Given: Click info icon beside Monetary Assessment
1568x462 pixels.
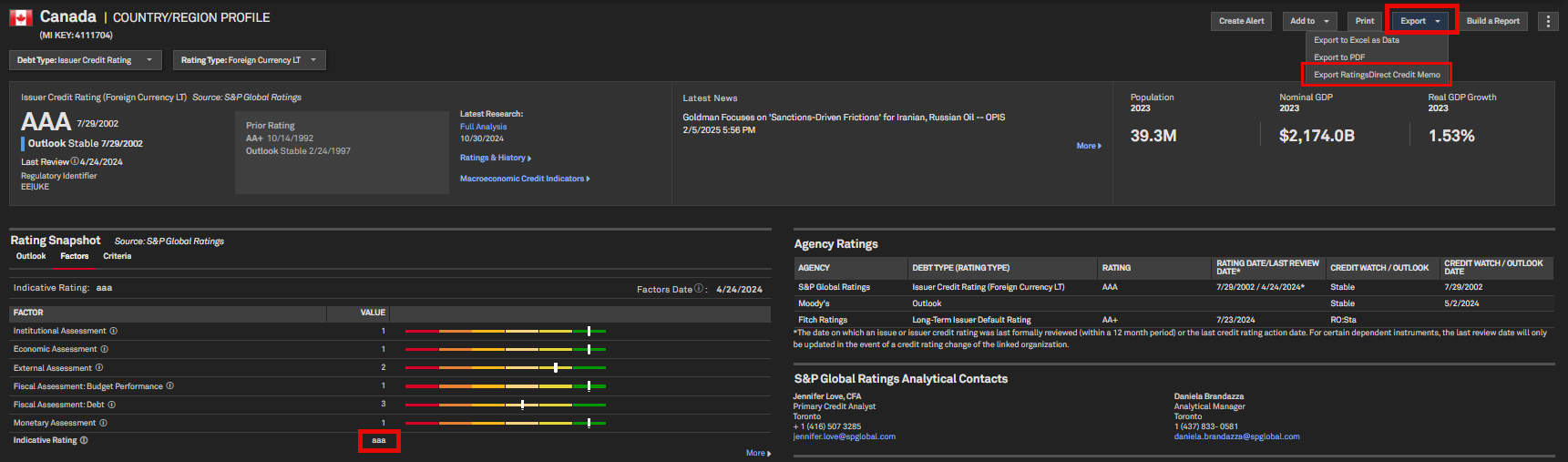Looking at the screenshot, I should click(103, 423).
